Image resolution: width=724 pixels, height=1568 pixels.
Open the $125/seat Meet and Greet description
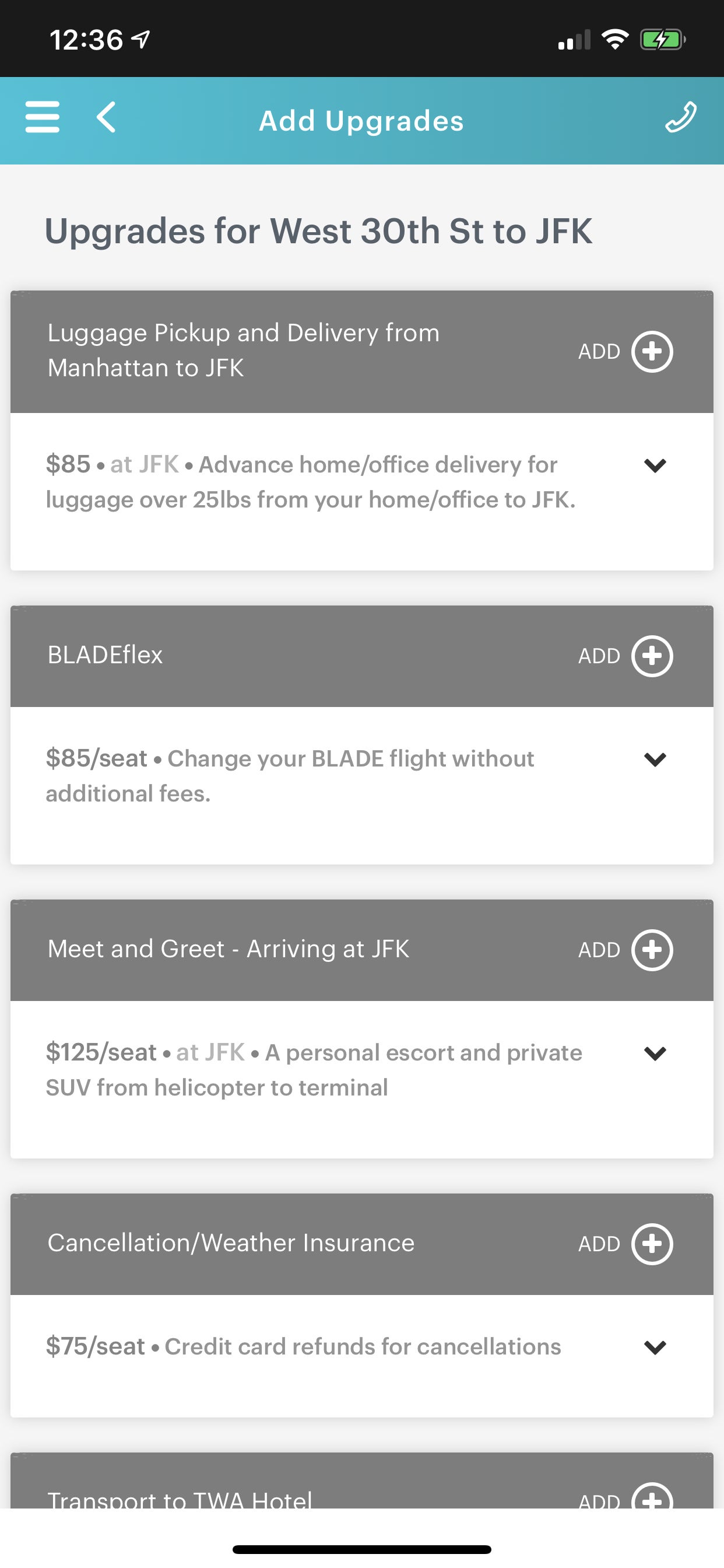[314, 1069]
